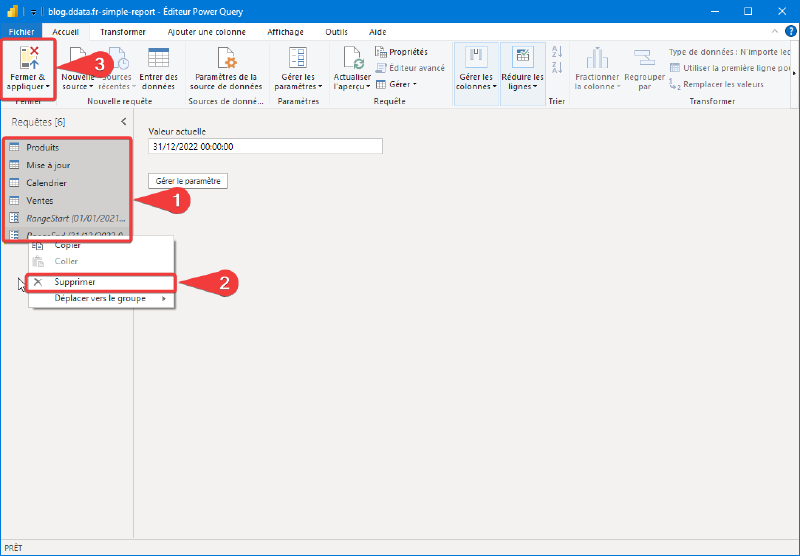Image resolution: width=800 pixels, height=556 pixels.
Task: Open Déplacer vers le groupe submenu
Action: tap(101, 298)
